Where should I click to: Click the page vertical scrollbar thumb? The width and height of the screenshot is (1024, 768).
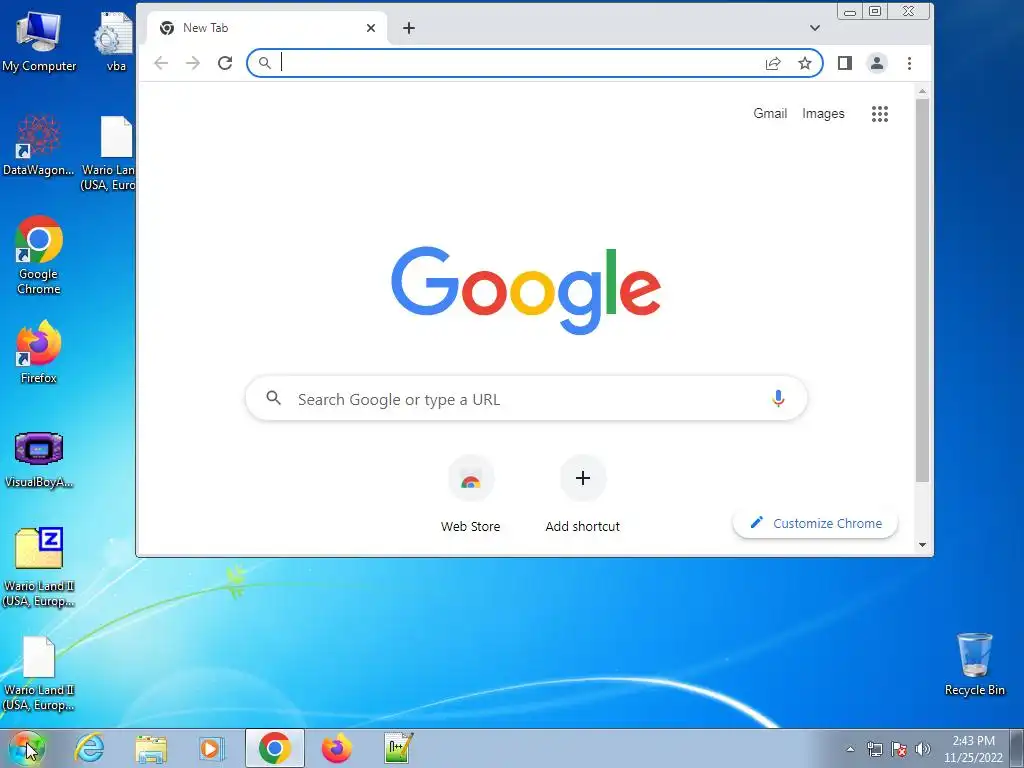(x=922, y=291)
